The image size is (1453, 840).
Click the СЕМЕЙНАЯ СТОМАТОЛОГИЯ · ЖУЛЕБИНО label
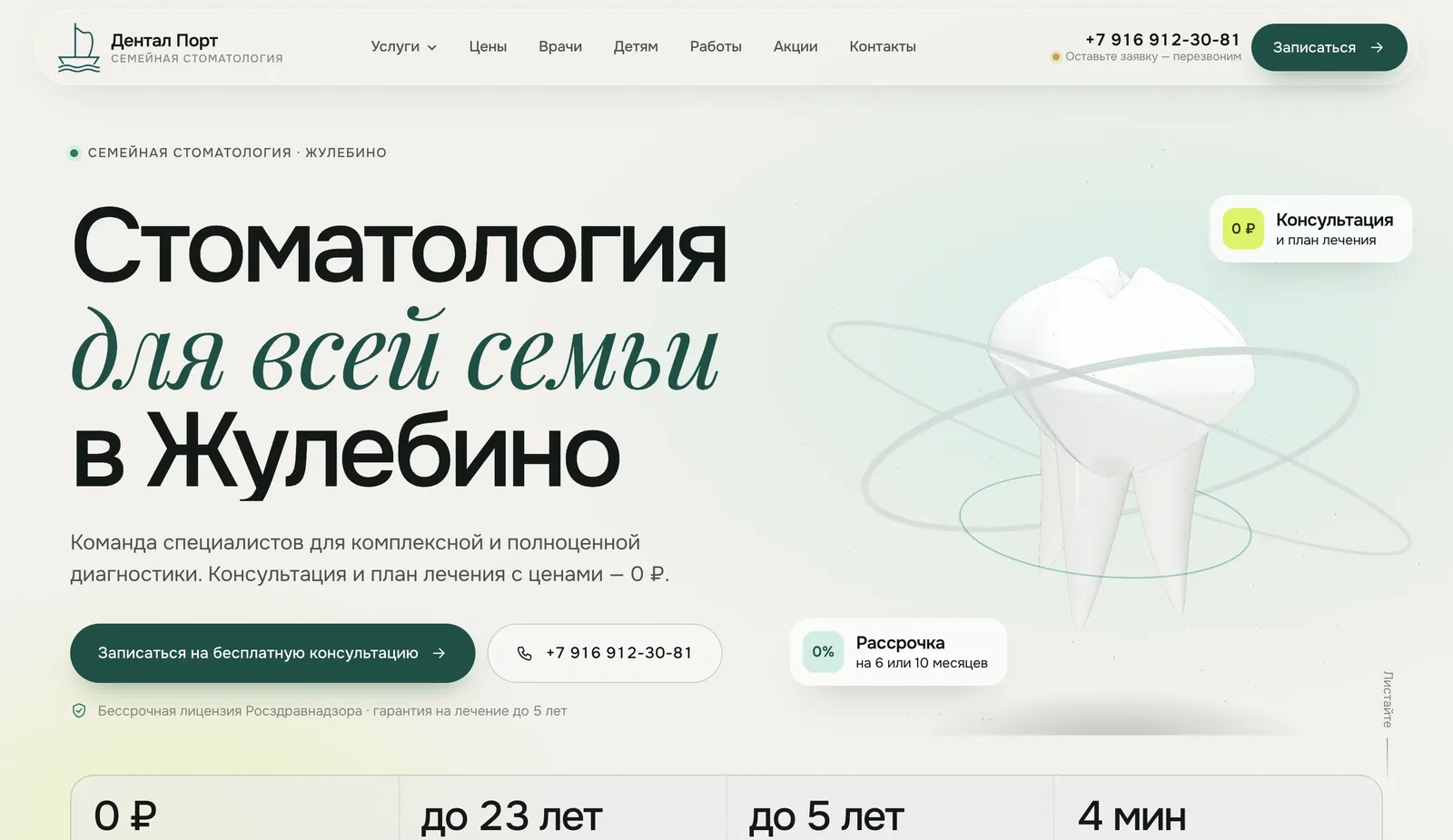pos(237,153)
